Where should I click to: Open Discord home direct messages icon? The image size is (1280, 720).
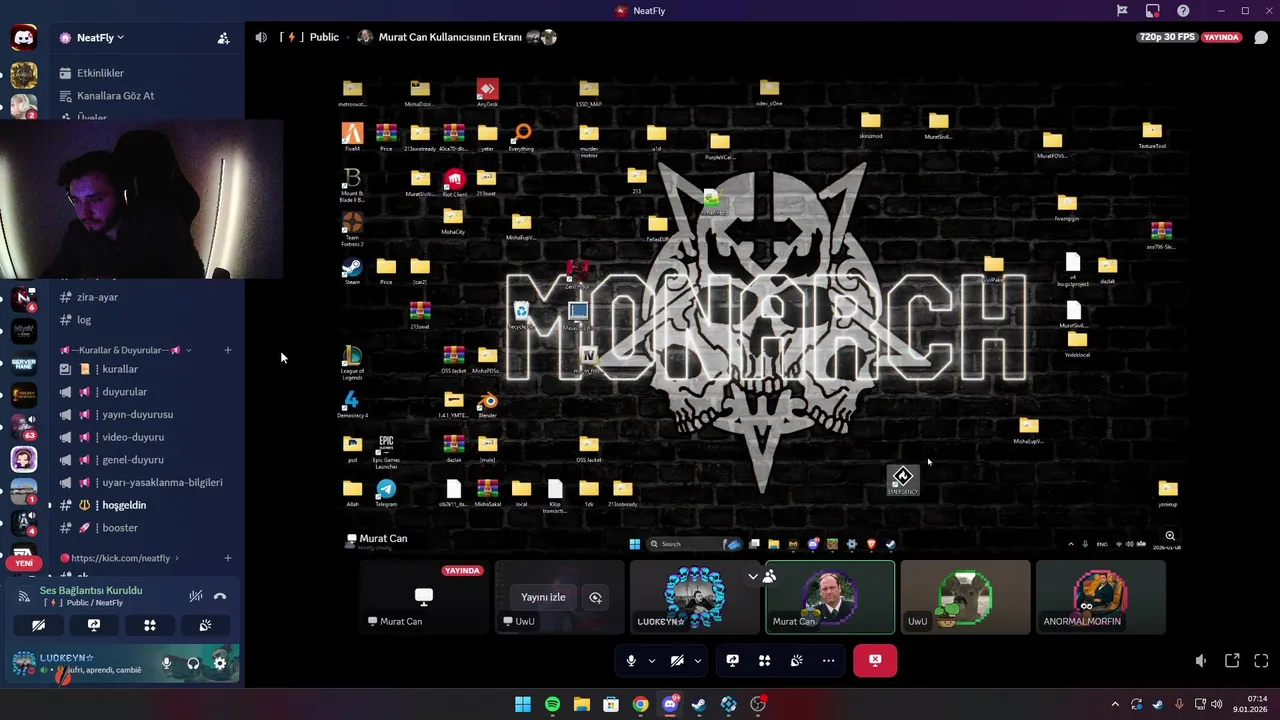click(x=24, y=38)
